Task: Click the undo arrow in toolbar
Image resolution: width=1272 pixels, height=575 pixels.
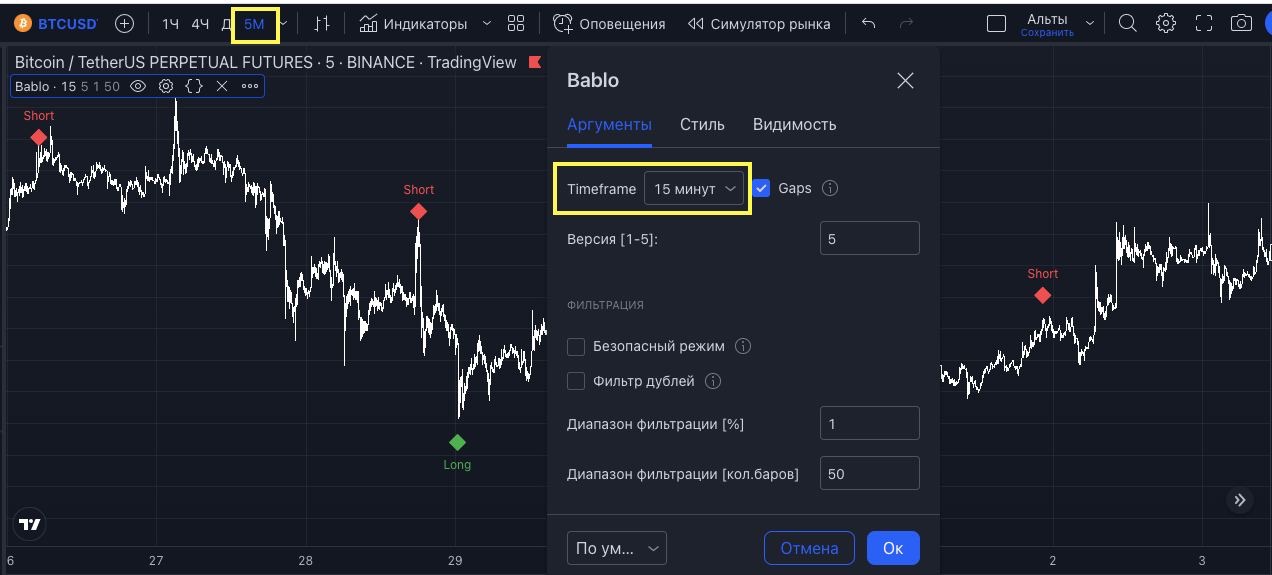Action: (868, 24)
